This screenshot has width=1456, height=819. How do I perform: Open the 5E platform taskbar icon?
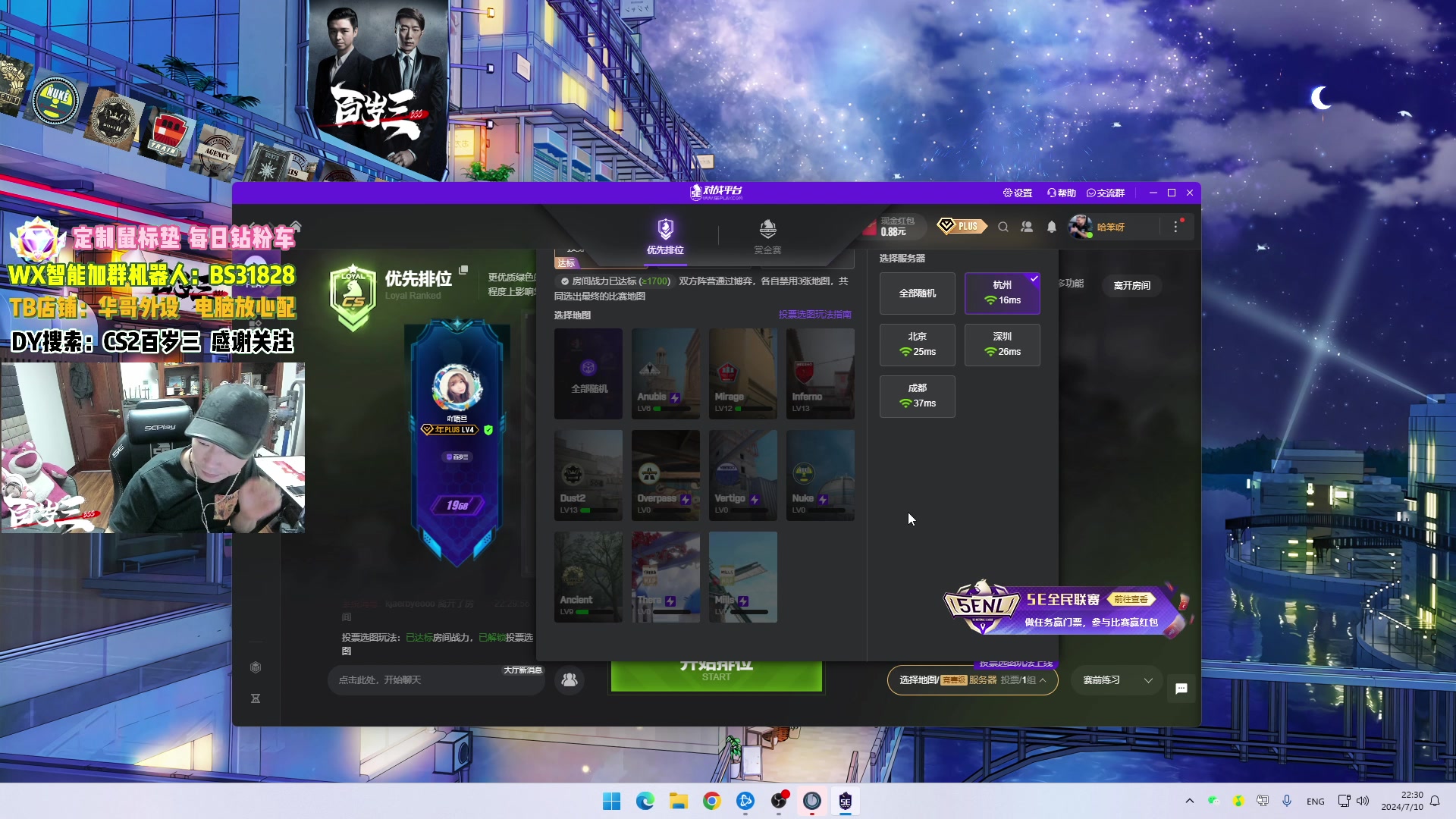coord(845,801)
